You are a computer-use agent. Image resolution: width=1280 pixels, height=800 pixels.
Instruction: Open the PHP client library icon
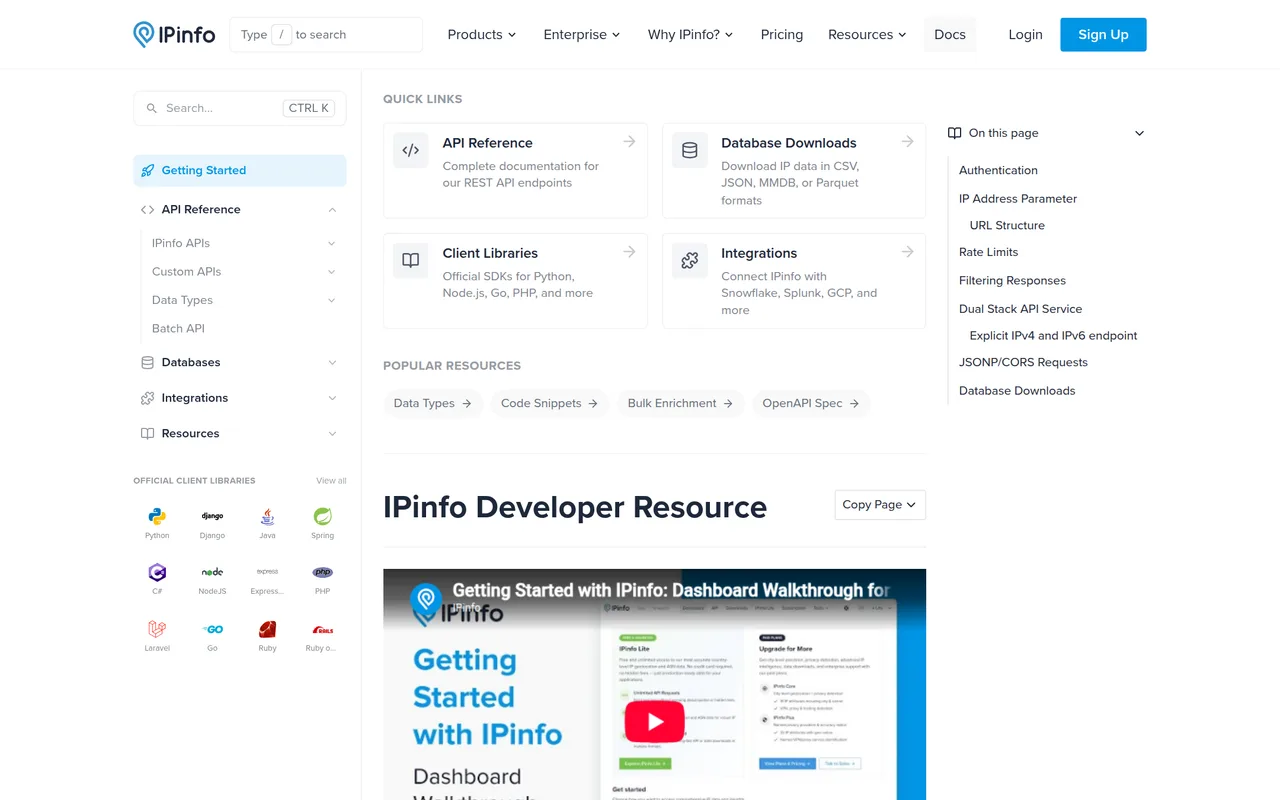coord(322,573)
